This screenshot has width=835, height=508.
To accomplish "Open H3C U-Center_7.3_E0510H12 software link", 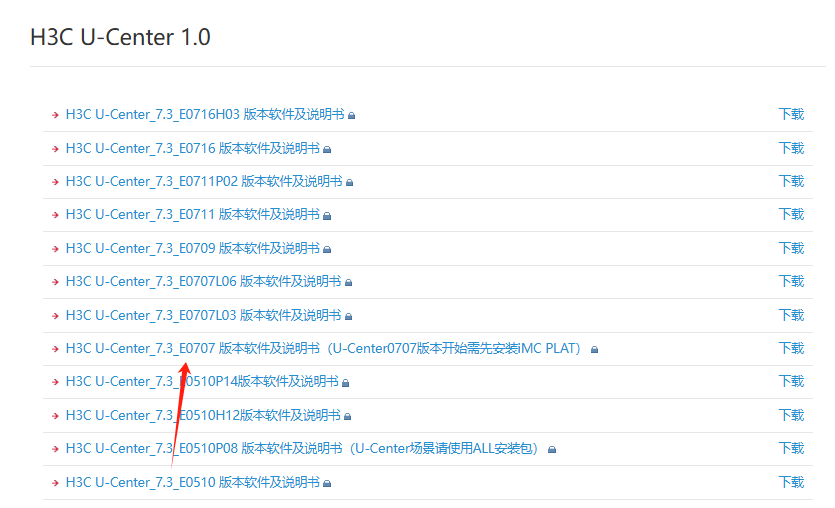I will coord(203,415).
